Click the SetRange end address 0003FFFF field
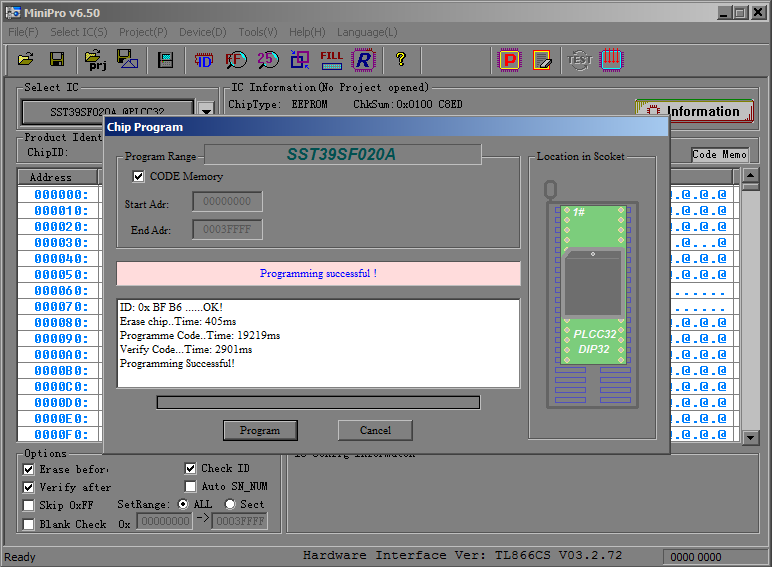Viewport: 772px width, 567px height. click(240, 521)
